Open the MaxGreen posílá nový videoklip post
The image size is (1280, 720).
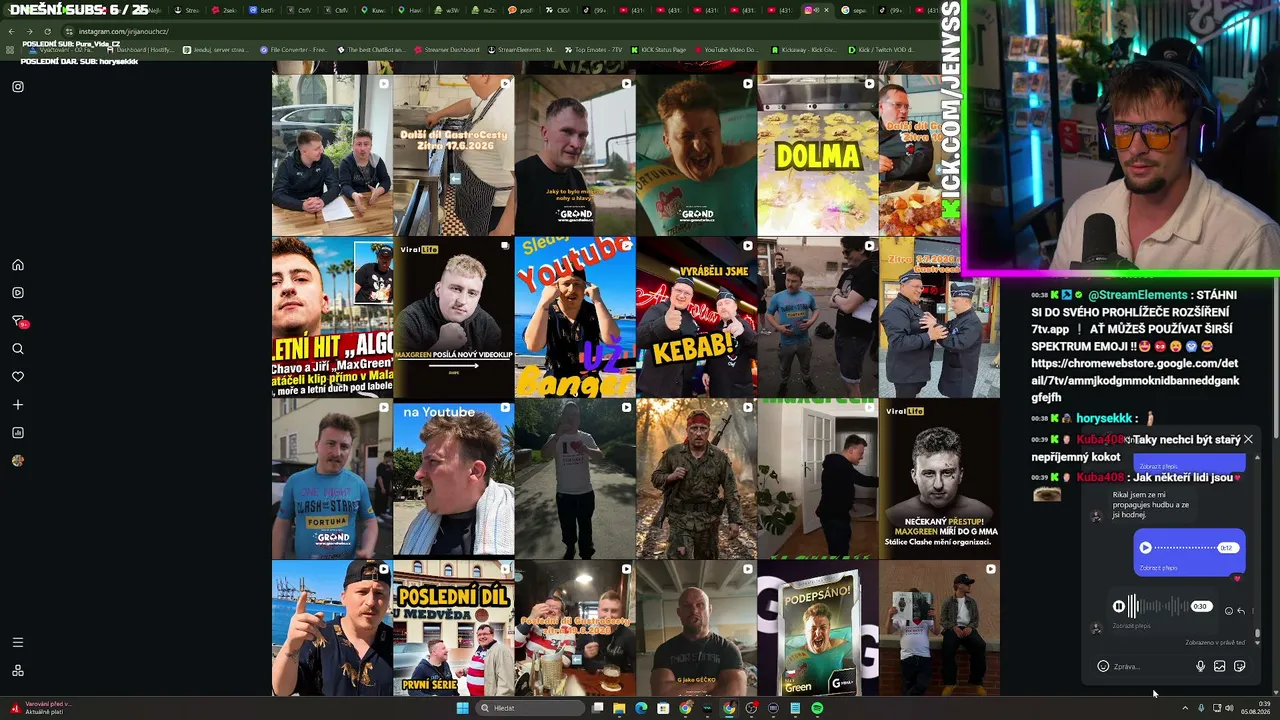click(x=453, y=317)
